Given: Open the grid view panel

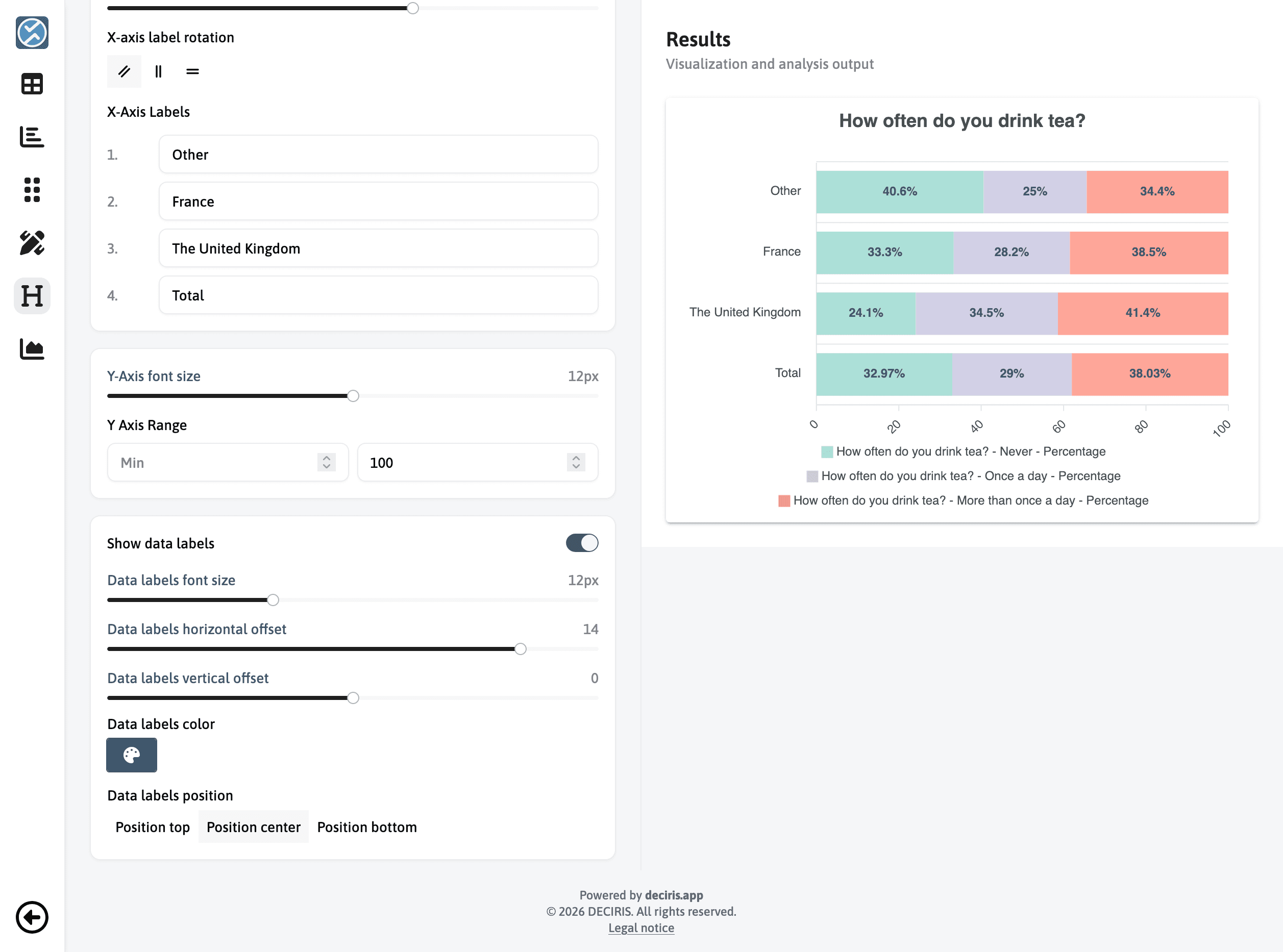Looking at the screenshot, I should (x=32, y=190).
